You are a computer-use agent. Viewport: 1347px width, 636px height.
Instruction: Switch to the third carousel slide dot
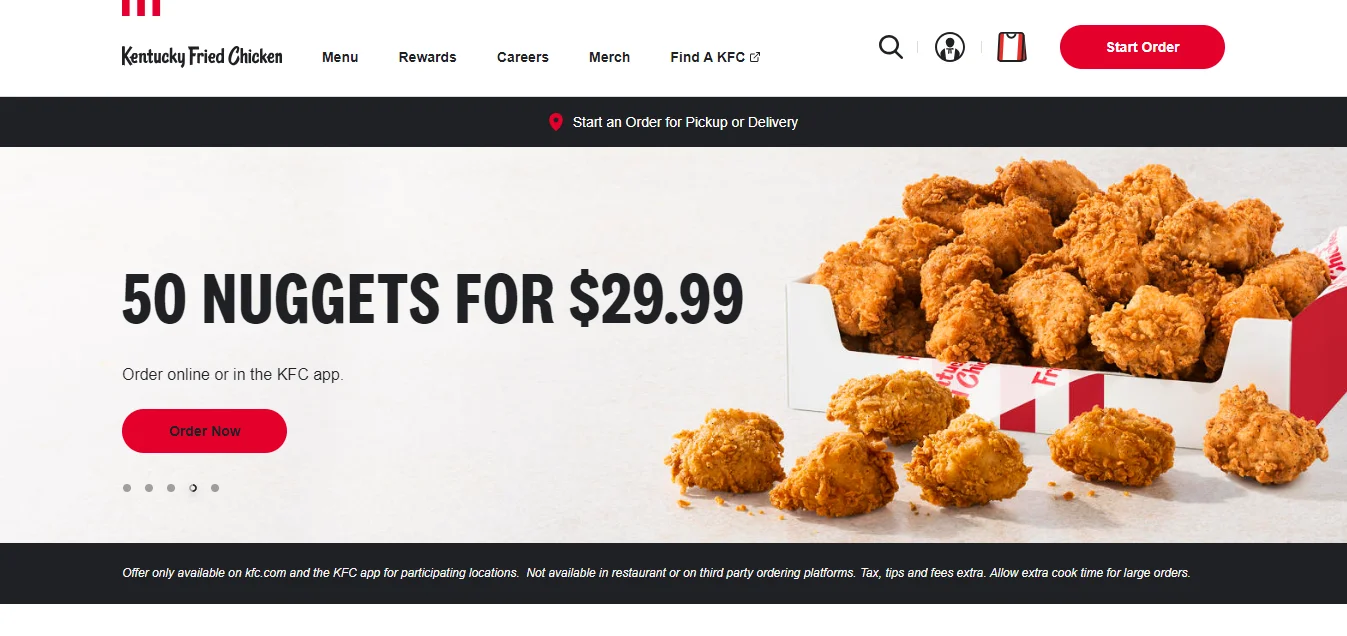tap(171, 488)
